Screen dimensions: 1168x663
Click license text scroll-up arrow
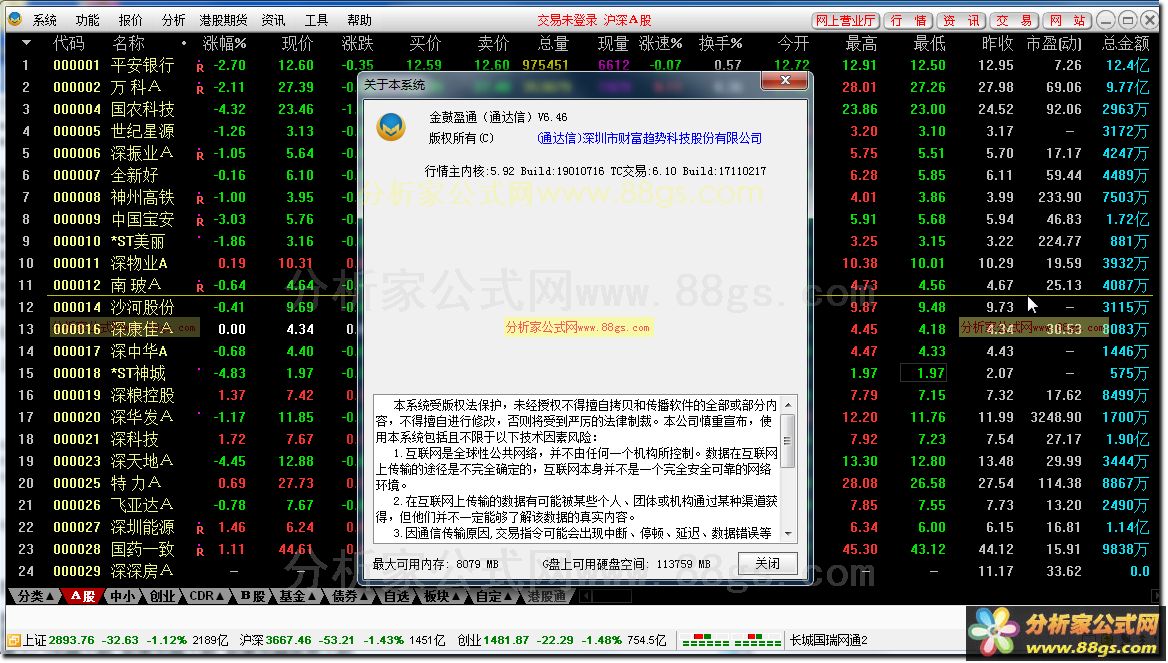tap(788, 405)
